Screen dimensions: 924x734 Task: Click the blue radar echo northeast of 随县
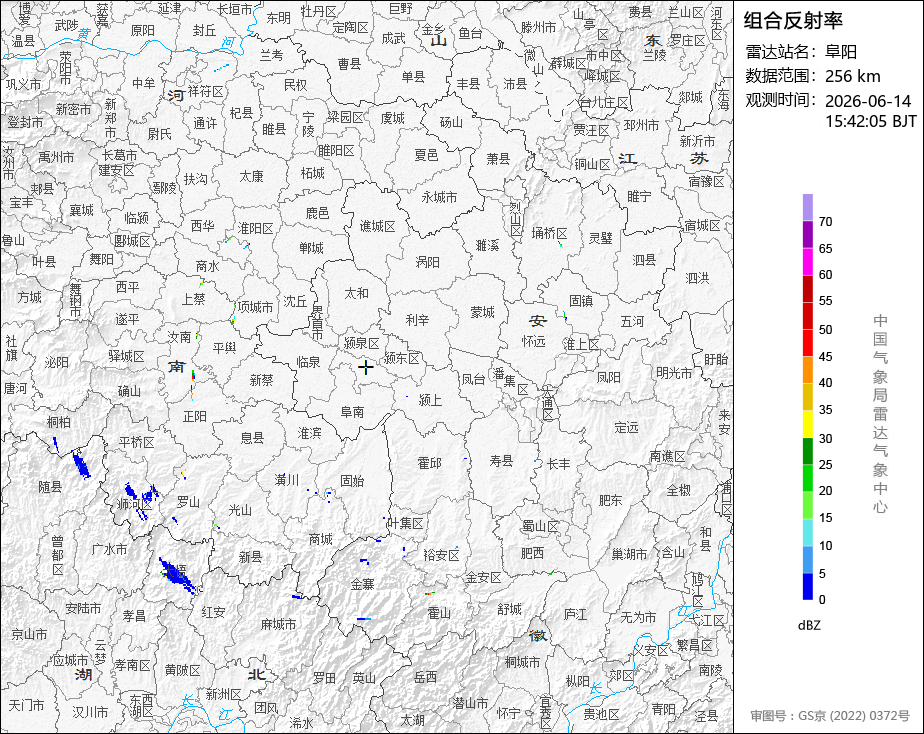click(81, 463)
